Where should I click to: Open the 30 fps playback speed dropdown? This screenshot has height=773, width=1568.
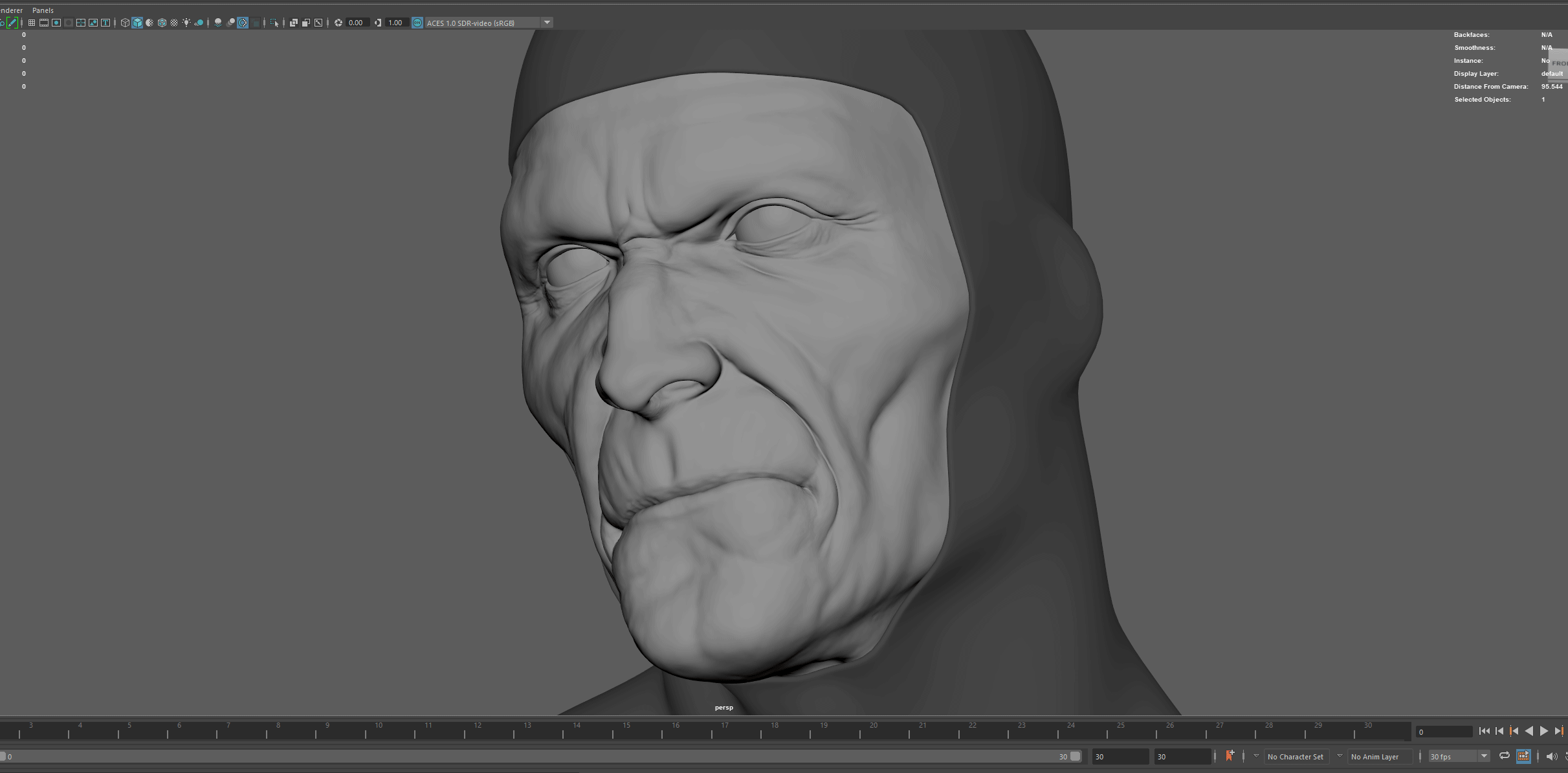1484,756
